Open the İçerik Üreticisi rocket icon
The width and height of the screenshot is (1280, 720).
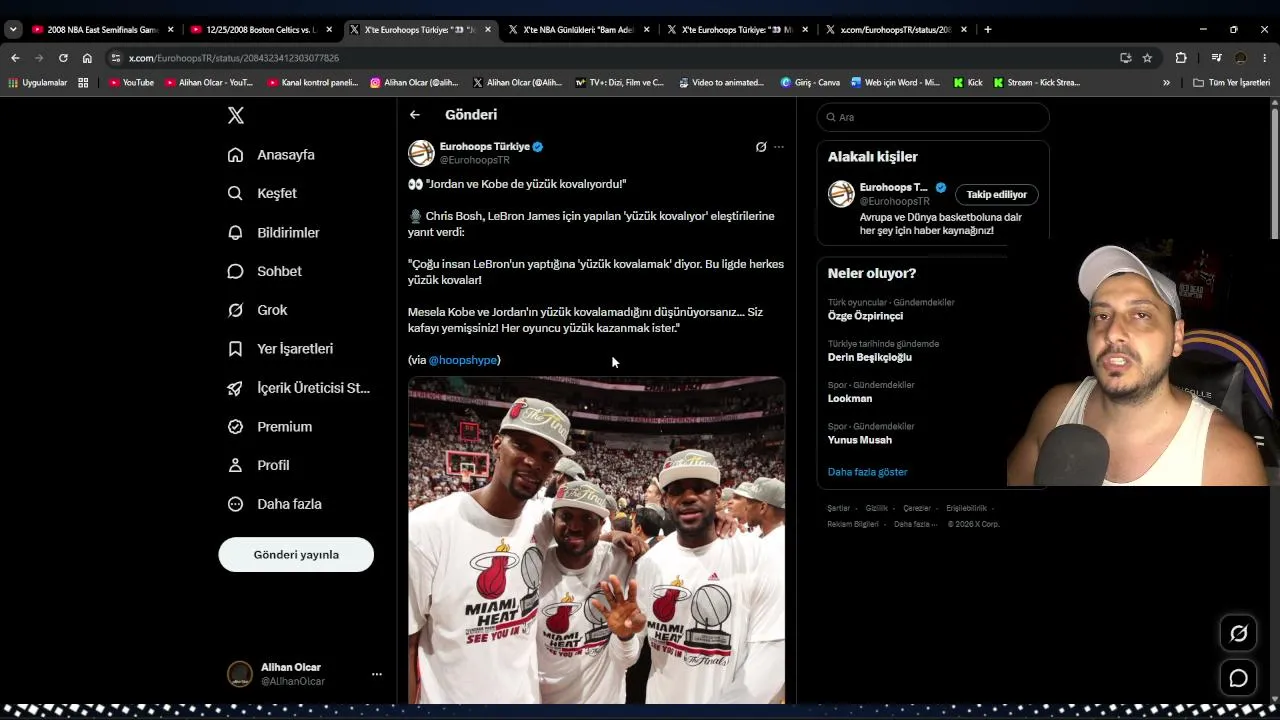coord(235,388)
